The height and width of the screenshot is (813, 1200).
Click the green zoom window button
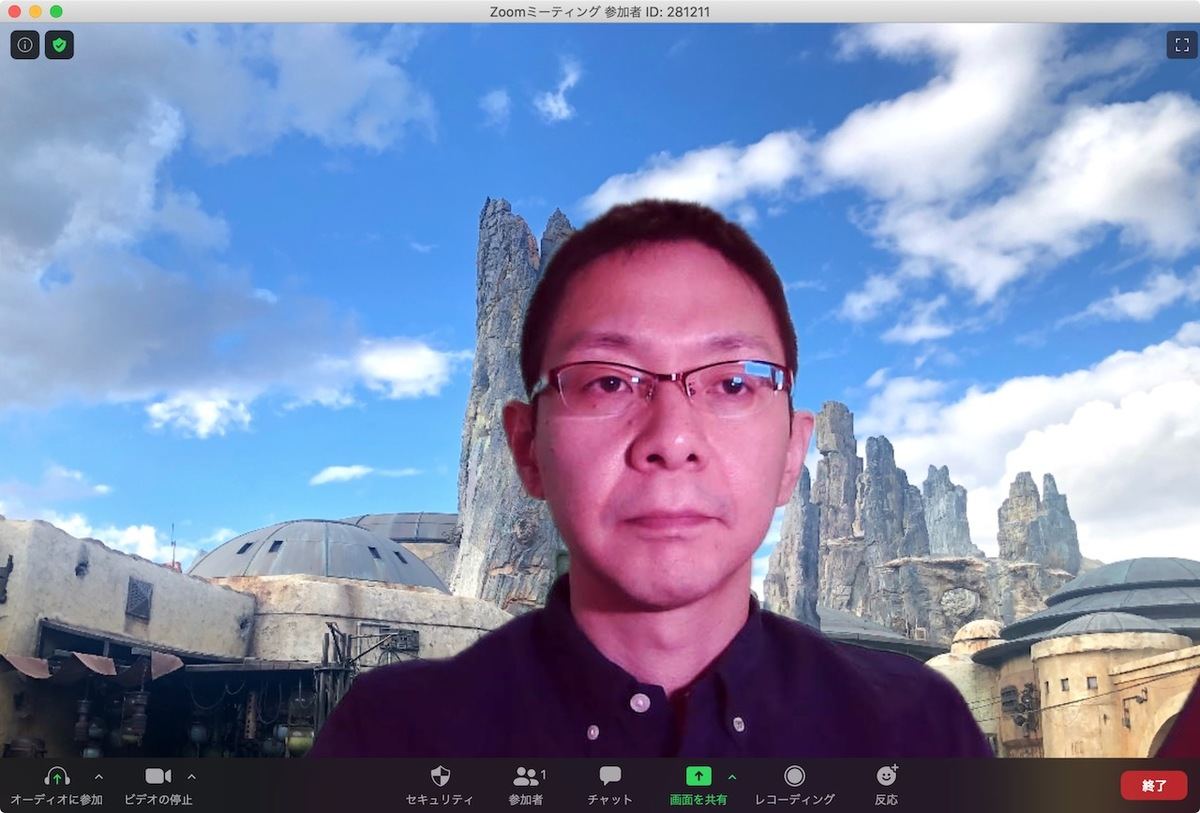pyautogui.click(x=56, y=11)
